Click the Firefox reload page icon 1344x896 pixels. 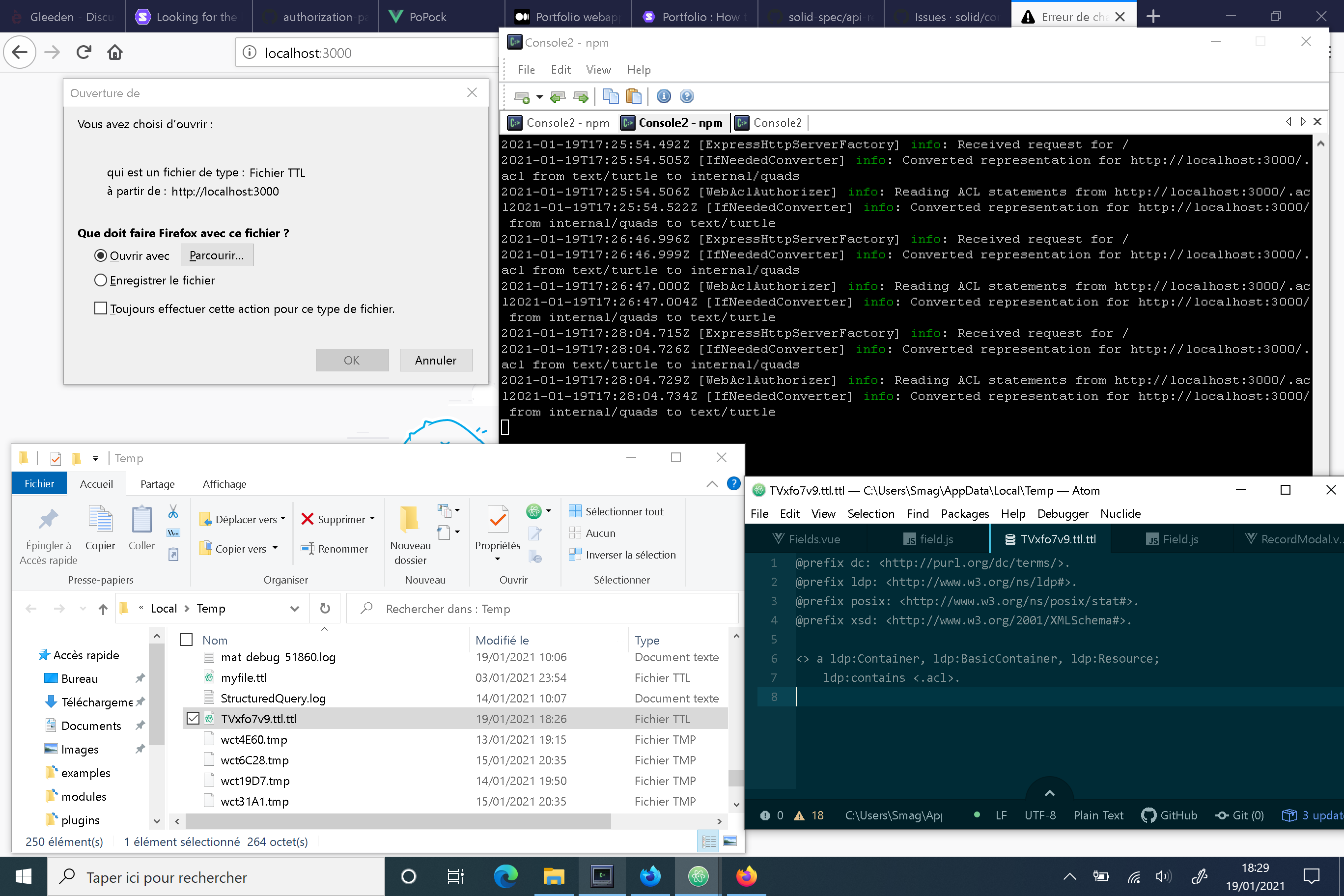point(84,53)
